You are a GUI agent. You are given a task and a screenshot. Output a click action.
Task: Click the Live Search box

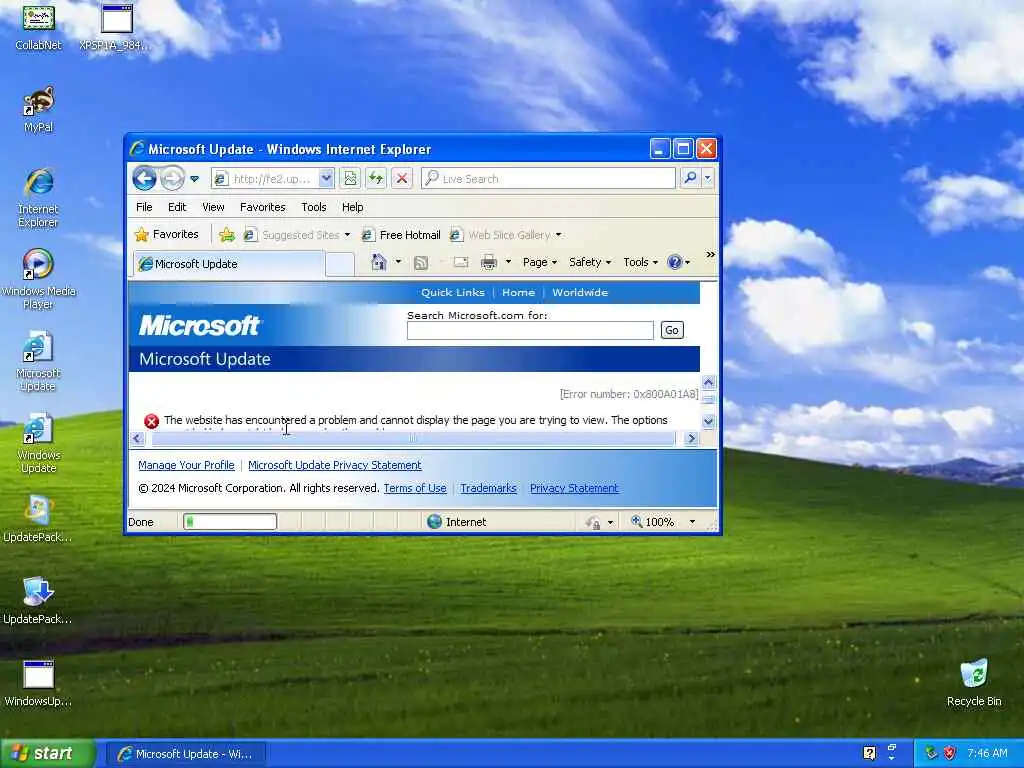coord(549,178)
